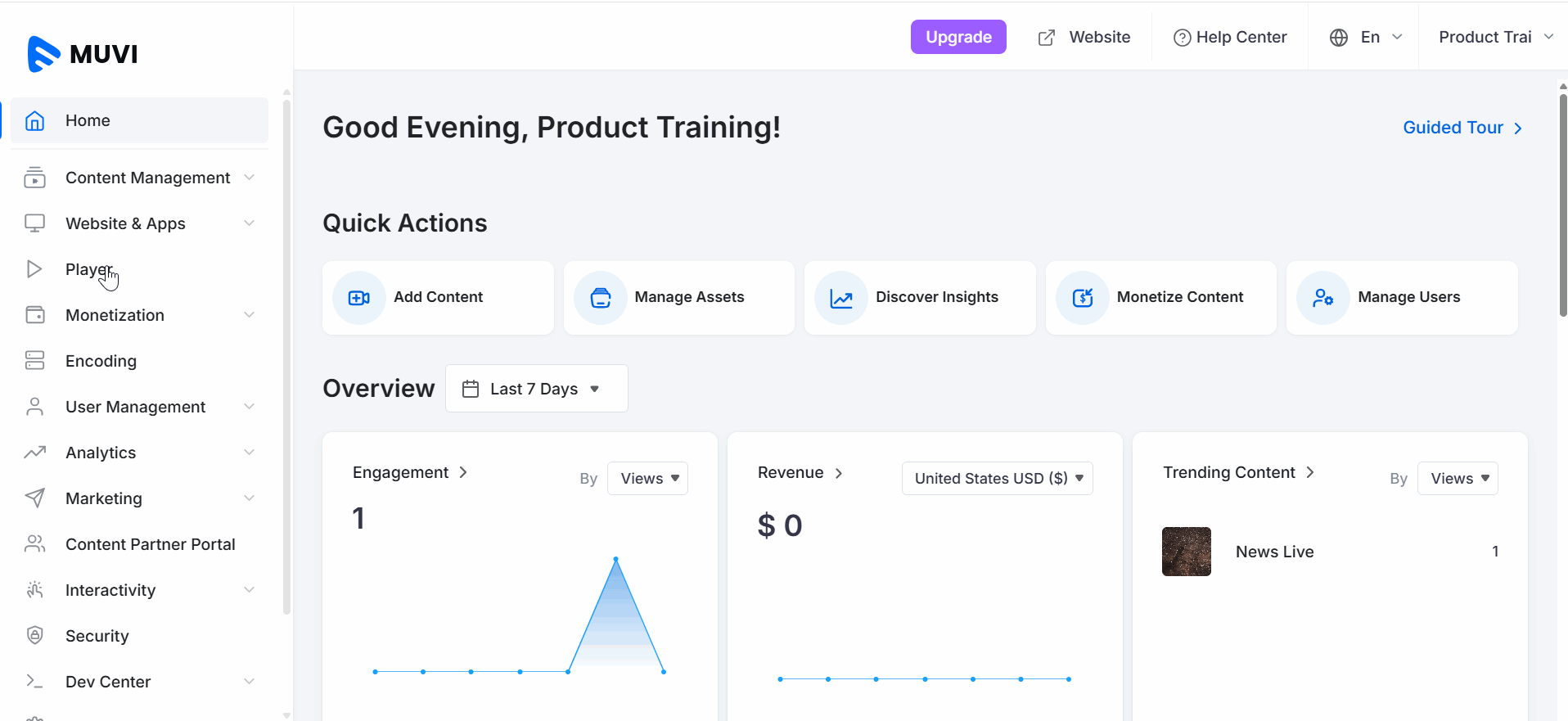This screenshot has width=1568, height=721.
Task: Open the Last 7 Days dropdown
Action: pos(536,389)
